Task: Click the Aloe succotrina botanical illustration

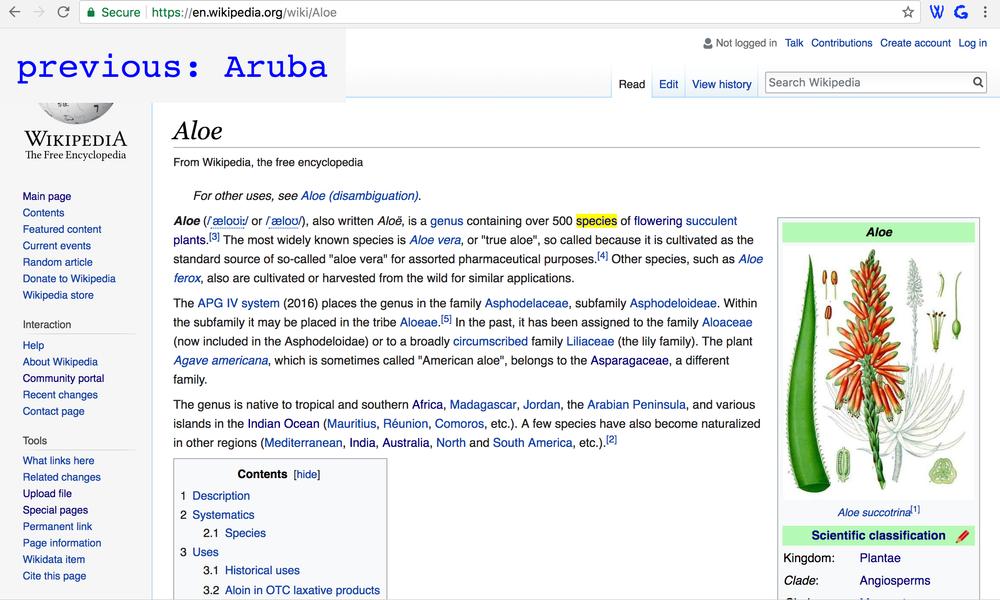Action: [x=879, y=372]
